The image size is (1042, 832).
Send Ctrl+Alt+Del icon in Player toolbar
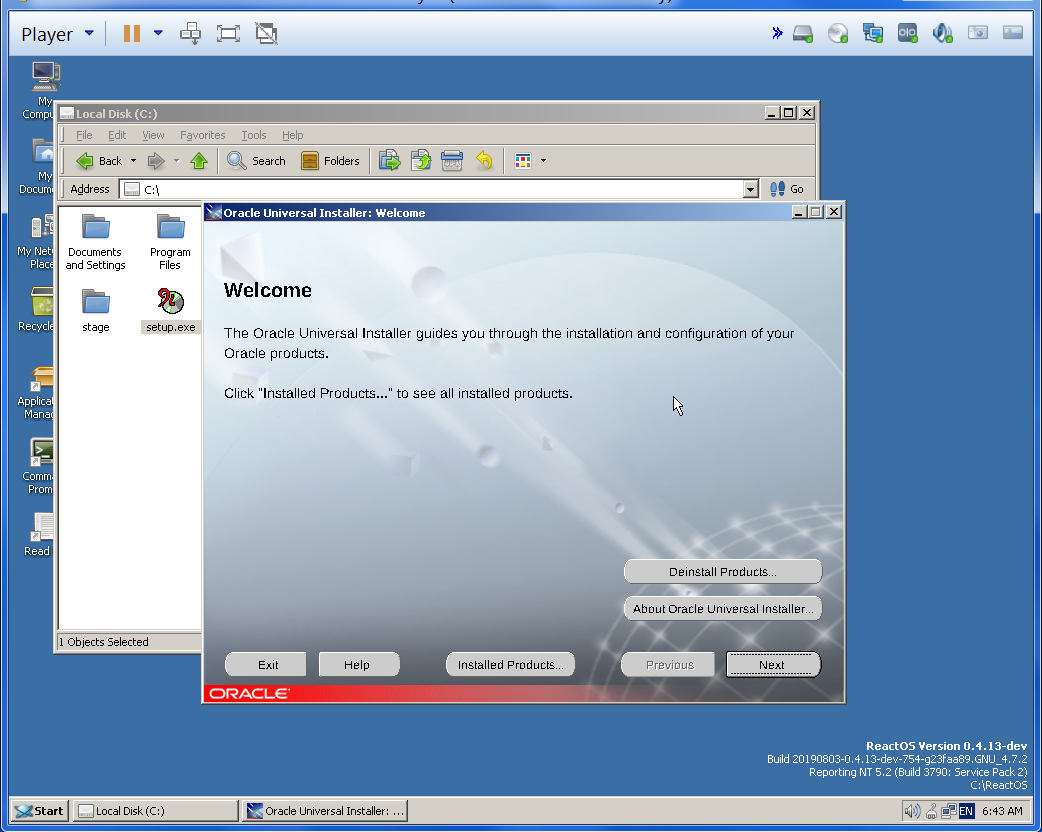point(191,33)
